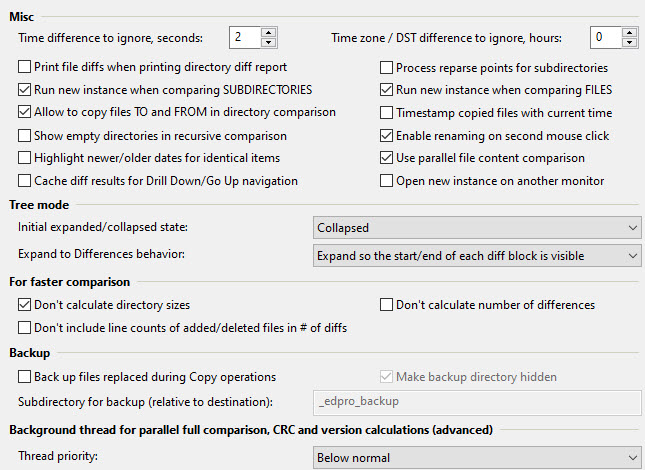
Task: Disable Use parallel file content comparison
Action: pos(387,158)
